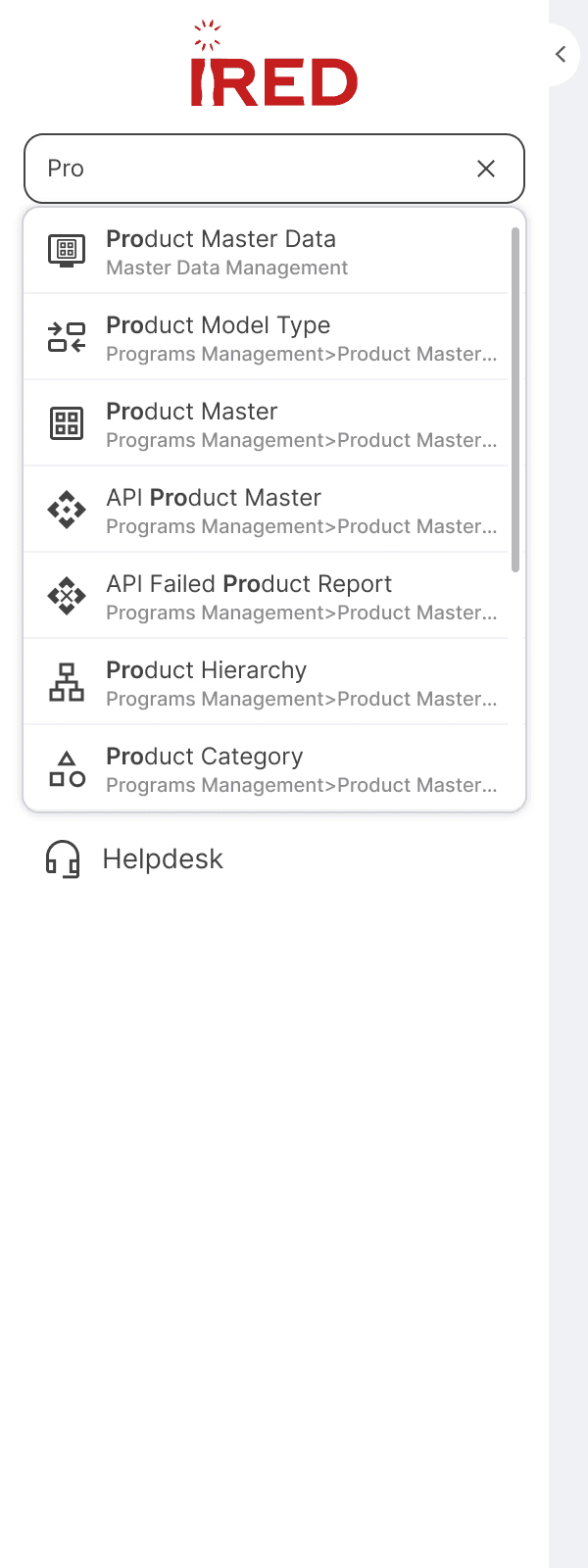
Task: Select API Product Master result
Action: pos(214,498)
